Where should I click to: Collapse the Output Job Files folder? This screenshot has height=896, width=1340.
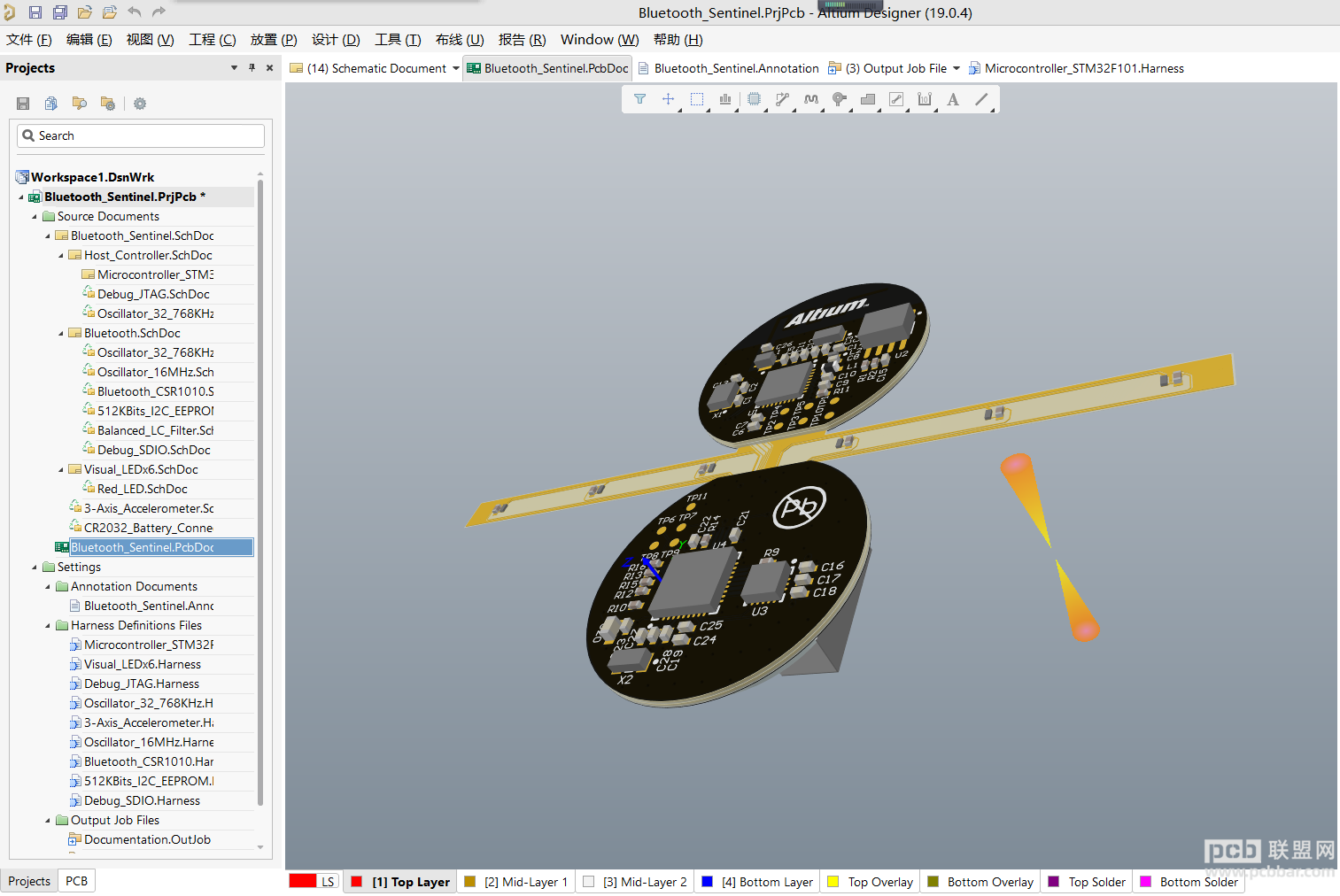click(48, 820)
